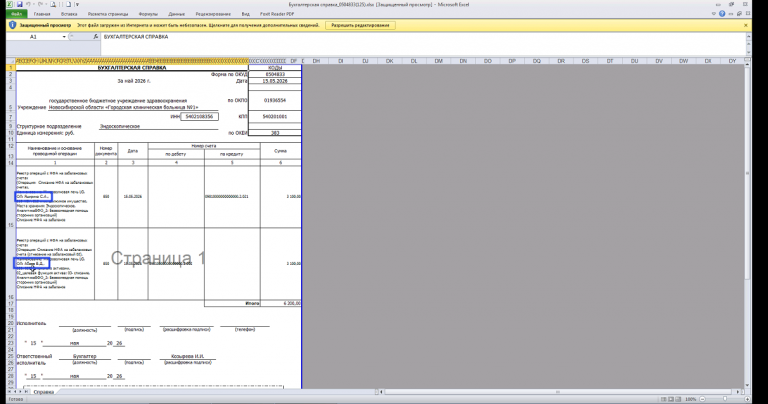The height and width of the screenshot is (404, 768).
Task: Click the zoom out minus button
Action: coord(702,399)
